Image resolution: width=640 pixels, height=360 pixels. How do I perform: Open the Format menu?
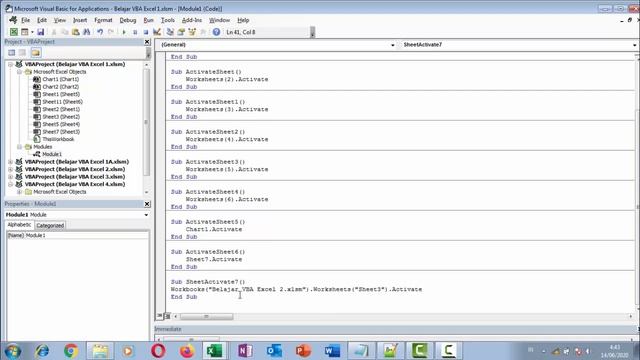pos(103,20)
